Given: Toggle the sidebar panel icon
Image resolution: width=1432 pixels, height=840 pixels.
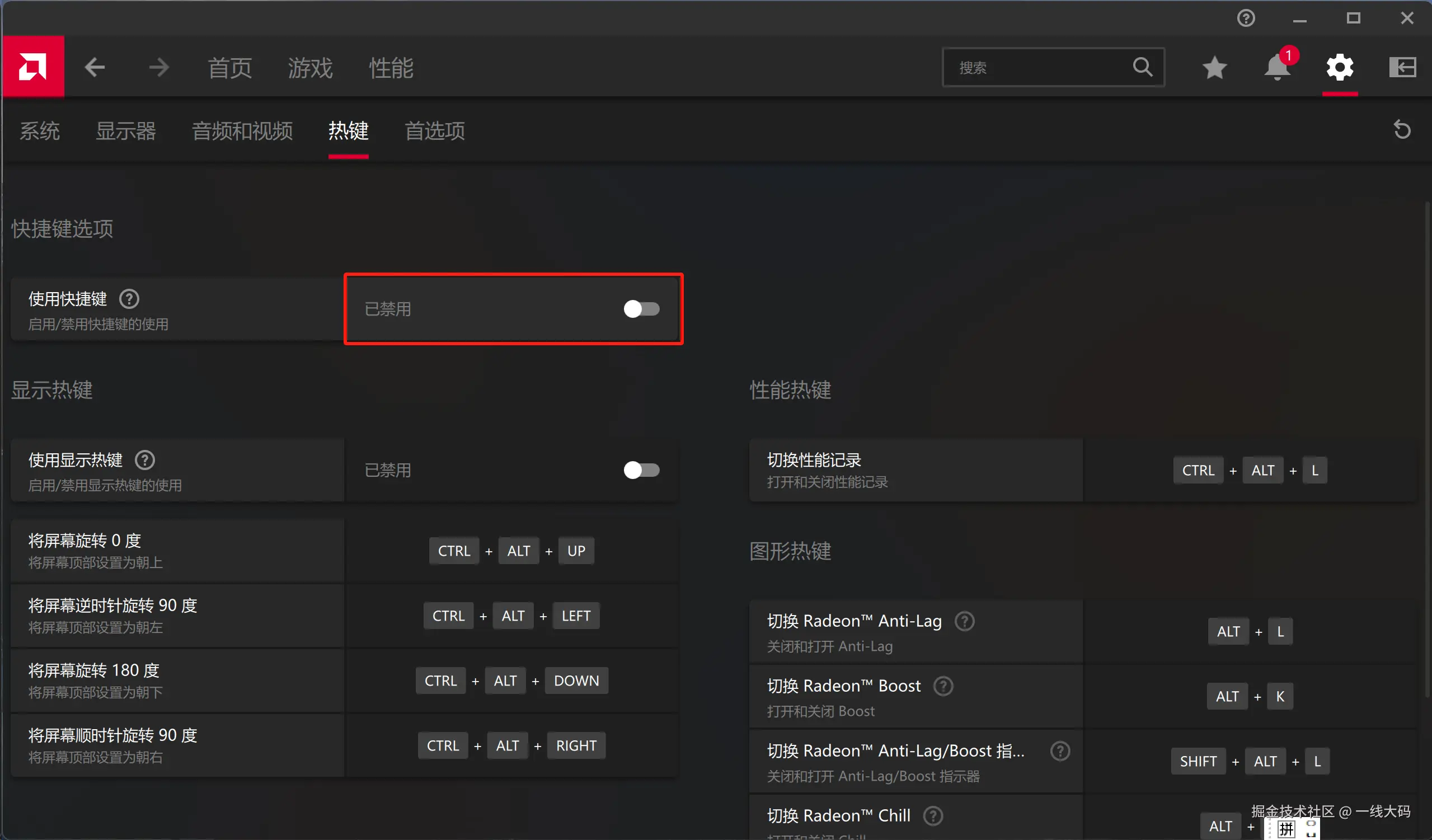Looking at the screenshot, I should click(1402, 67).
